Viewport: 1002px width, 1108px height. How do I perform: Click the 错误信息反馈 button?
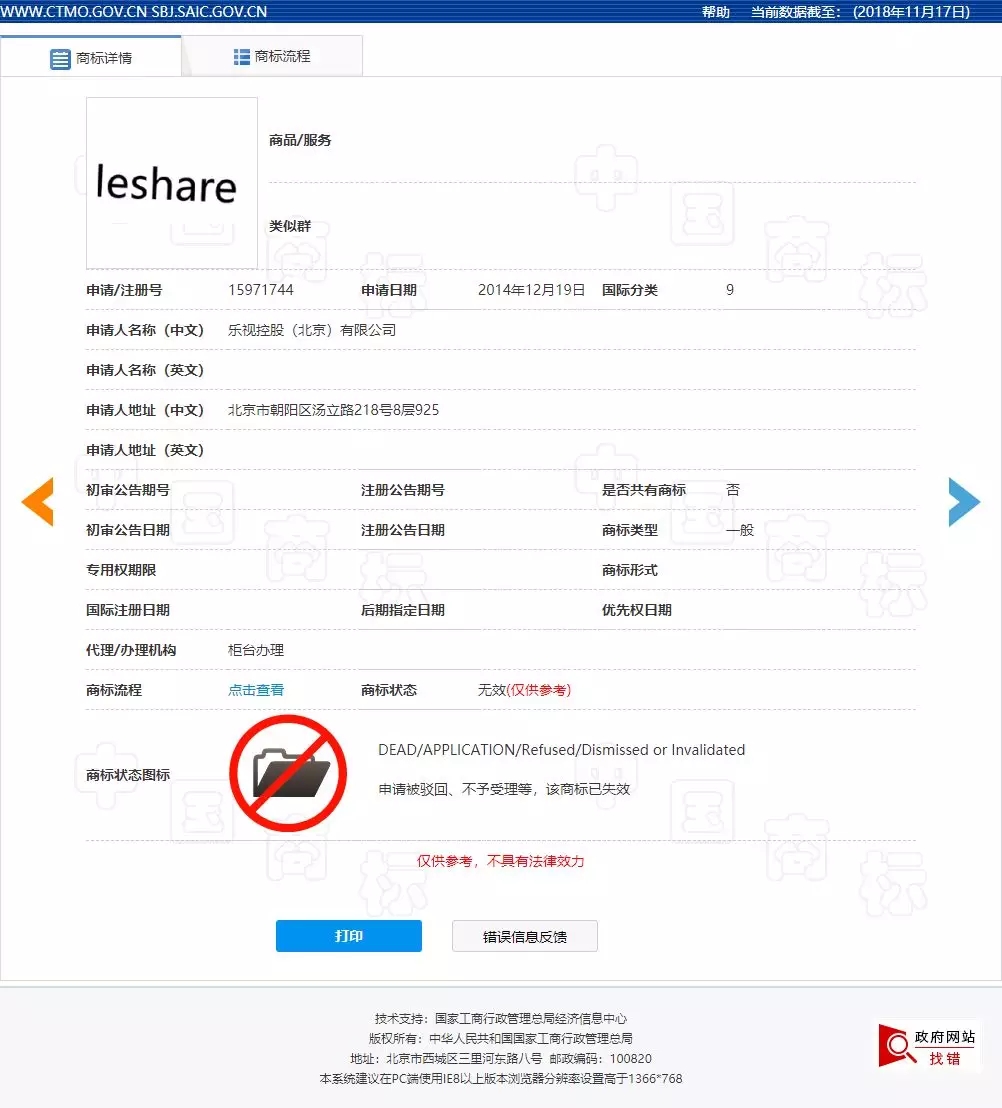pyautogui.click(x=525, y=937)
